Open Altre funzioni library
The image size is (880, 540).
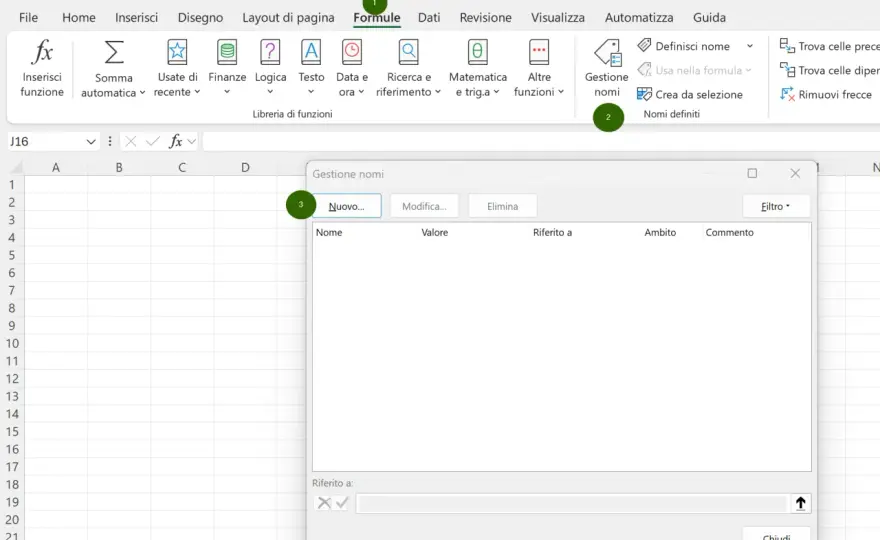coord(539,68)
